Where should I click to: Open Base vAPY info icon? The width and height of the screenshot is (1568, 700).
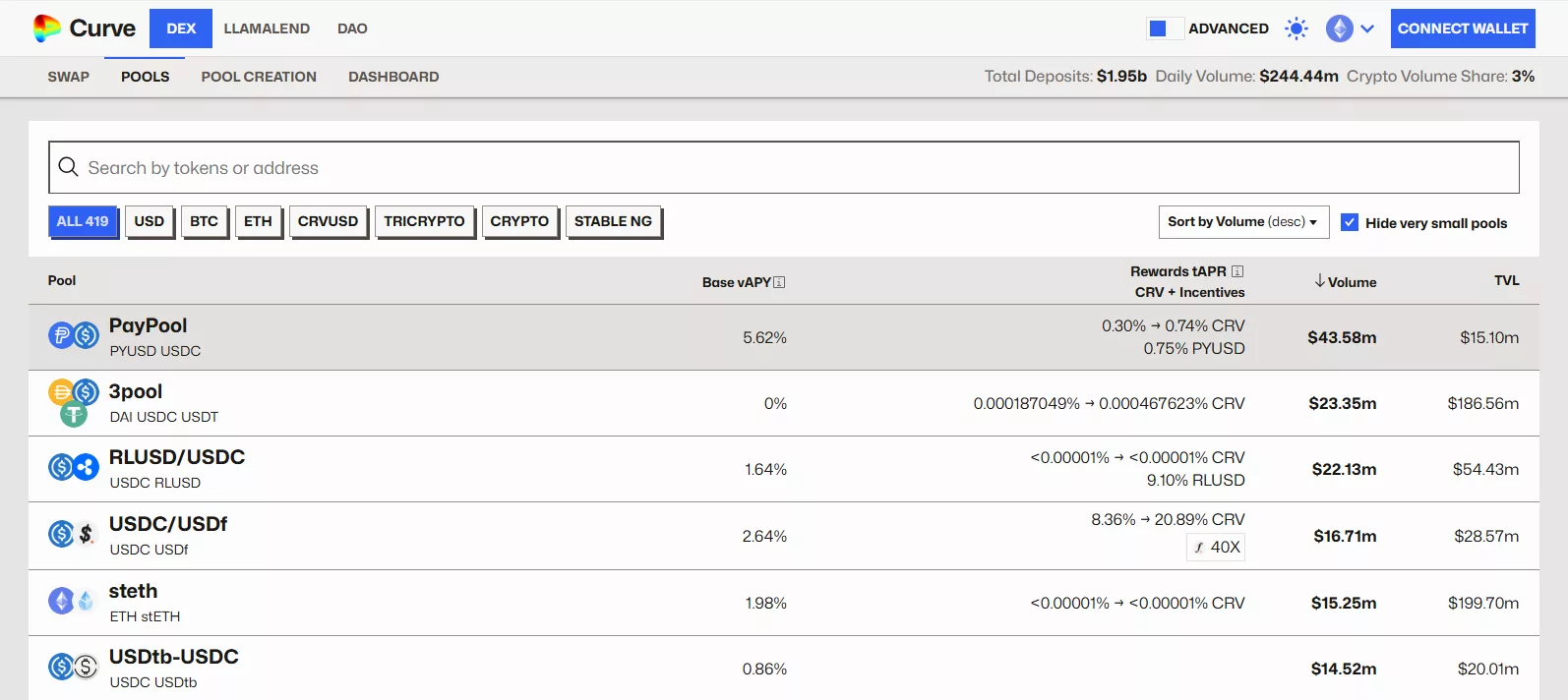pos(779,282)
